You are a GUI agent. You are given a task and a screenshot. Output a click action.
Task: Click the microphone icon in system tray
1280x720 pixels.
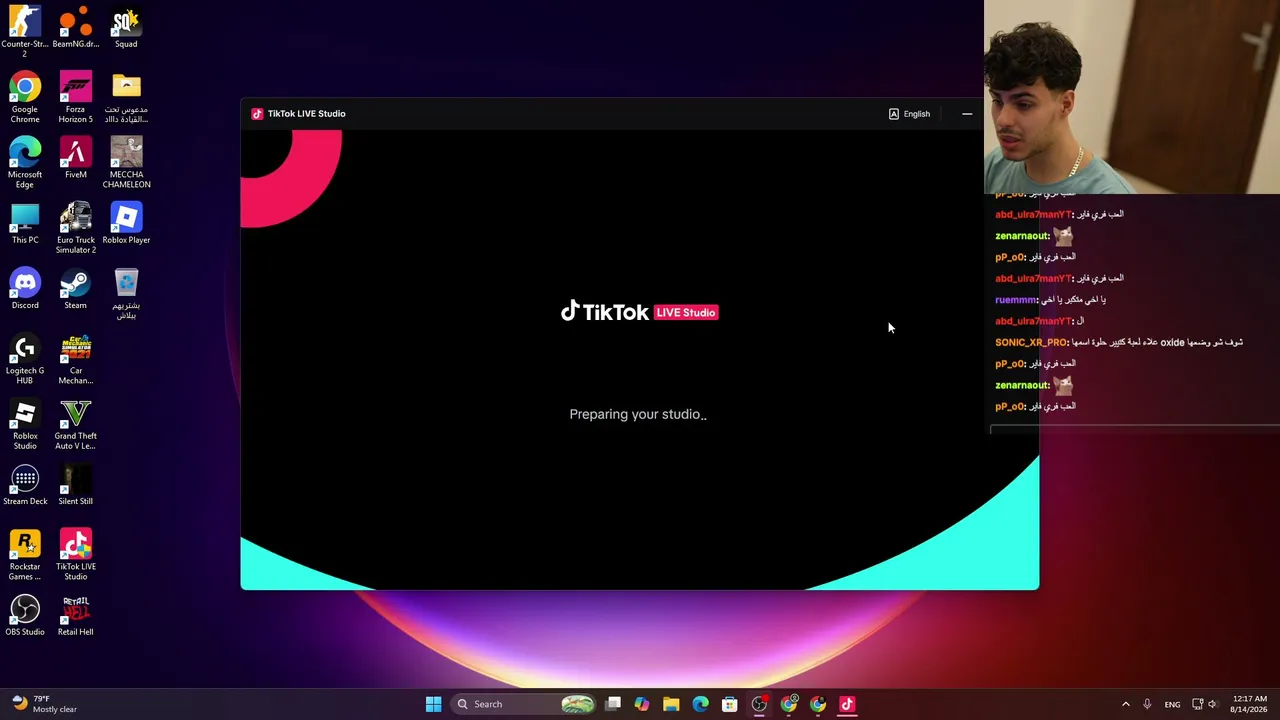(x=1147, y=704)
